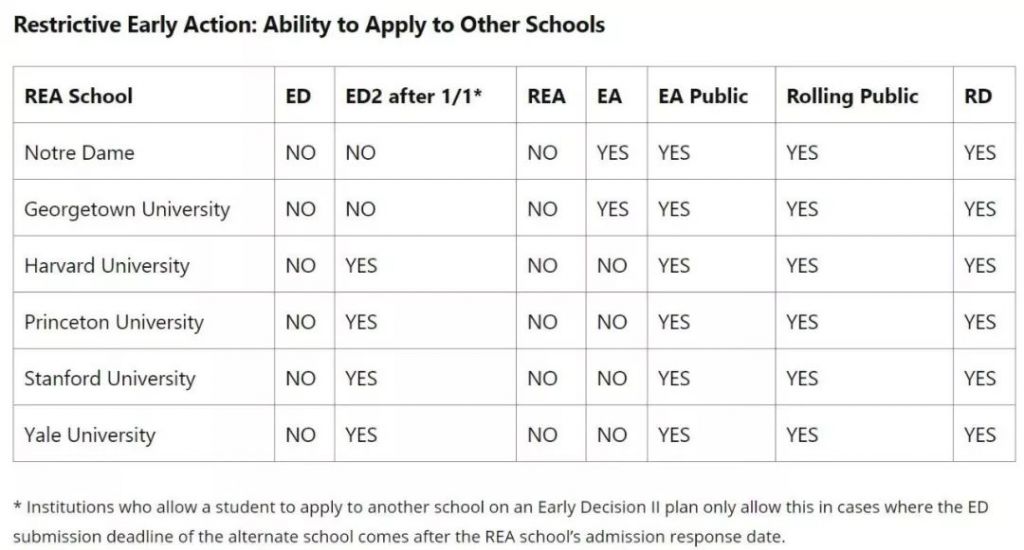Viewport: 1024px width, 550px height.
Task: Select the 'Yale University' row label
Action: 90,435
